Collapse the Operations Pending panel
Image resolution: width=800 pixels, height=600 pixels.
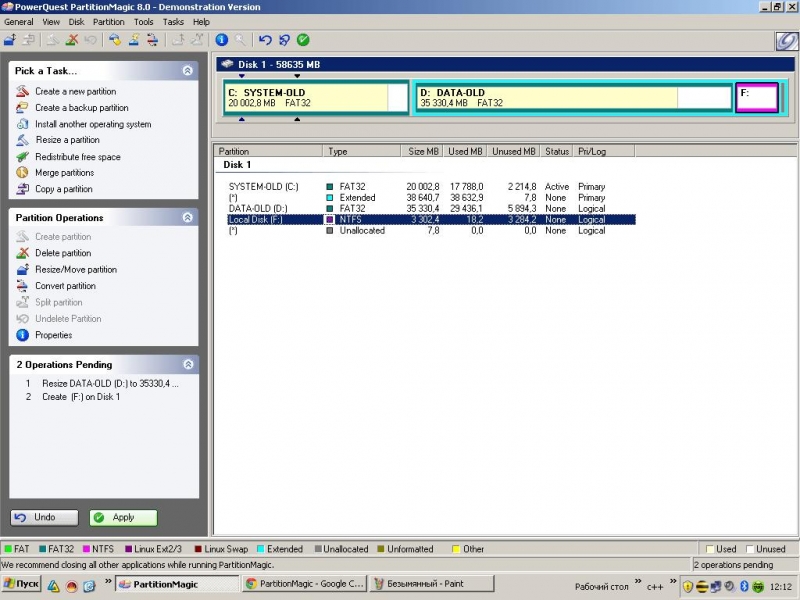tap(187, 365)
